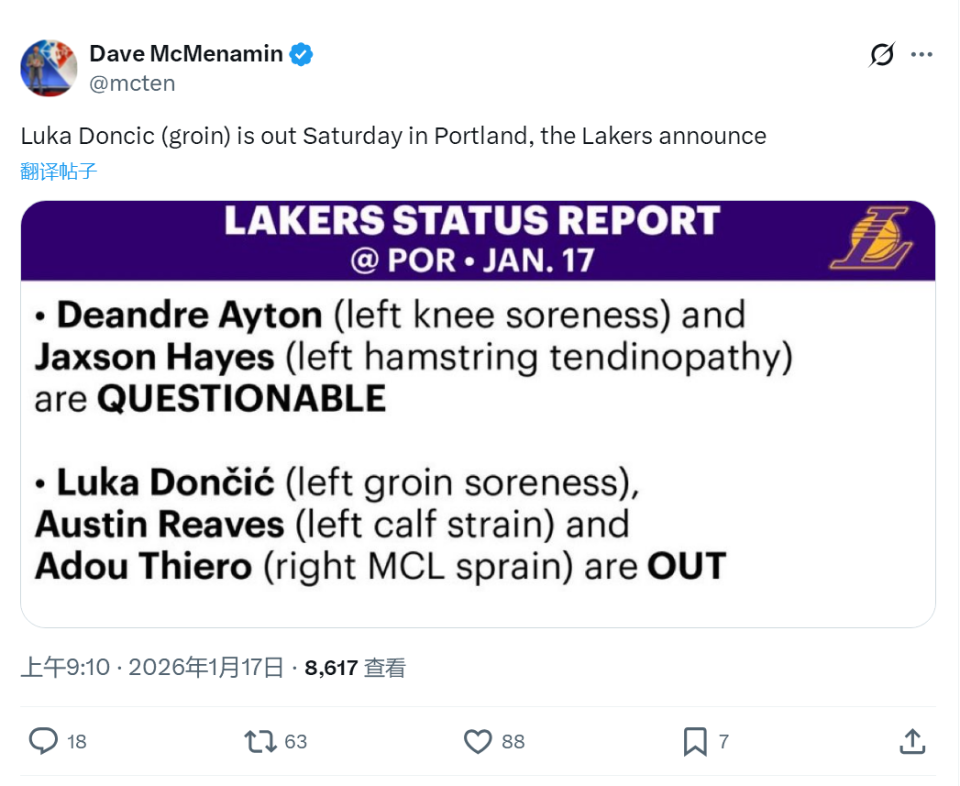
Task: Like the post with heart icon
Action: [x=478, y=741]
